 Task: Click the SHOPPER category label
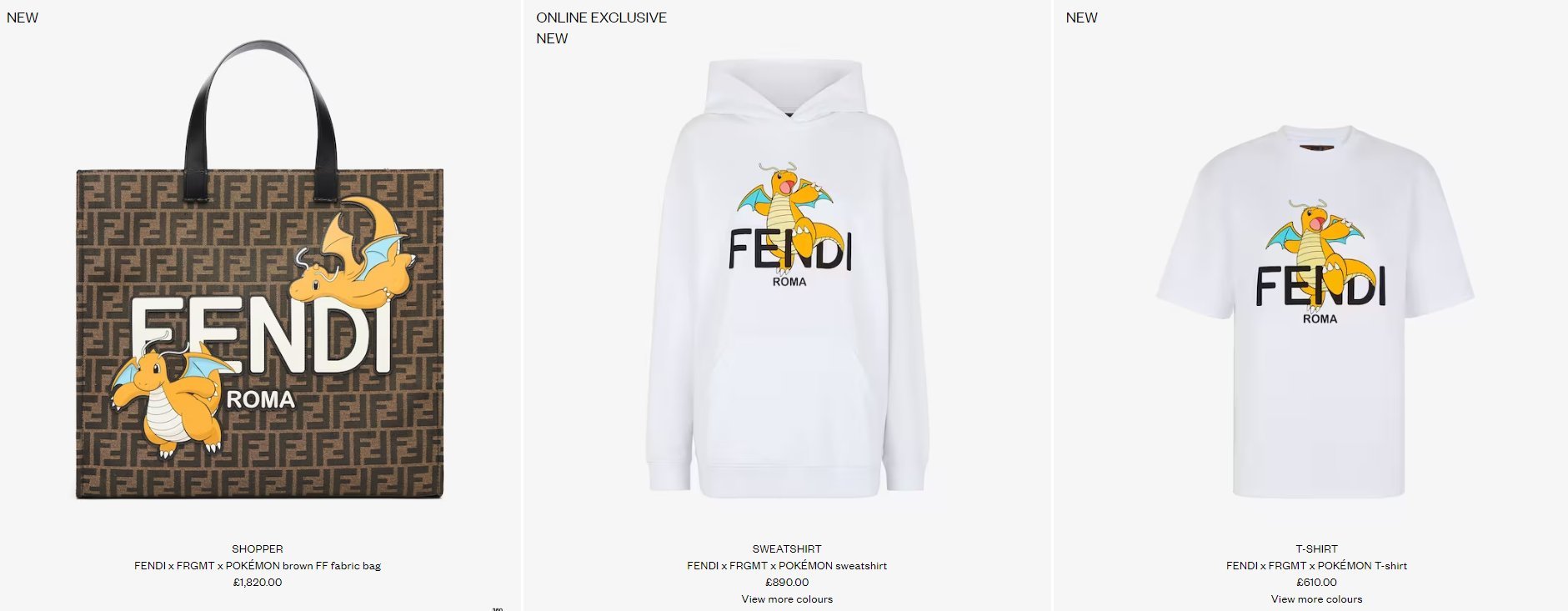tap(258, 548)
